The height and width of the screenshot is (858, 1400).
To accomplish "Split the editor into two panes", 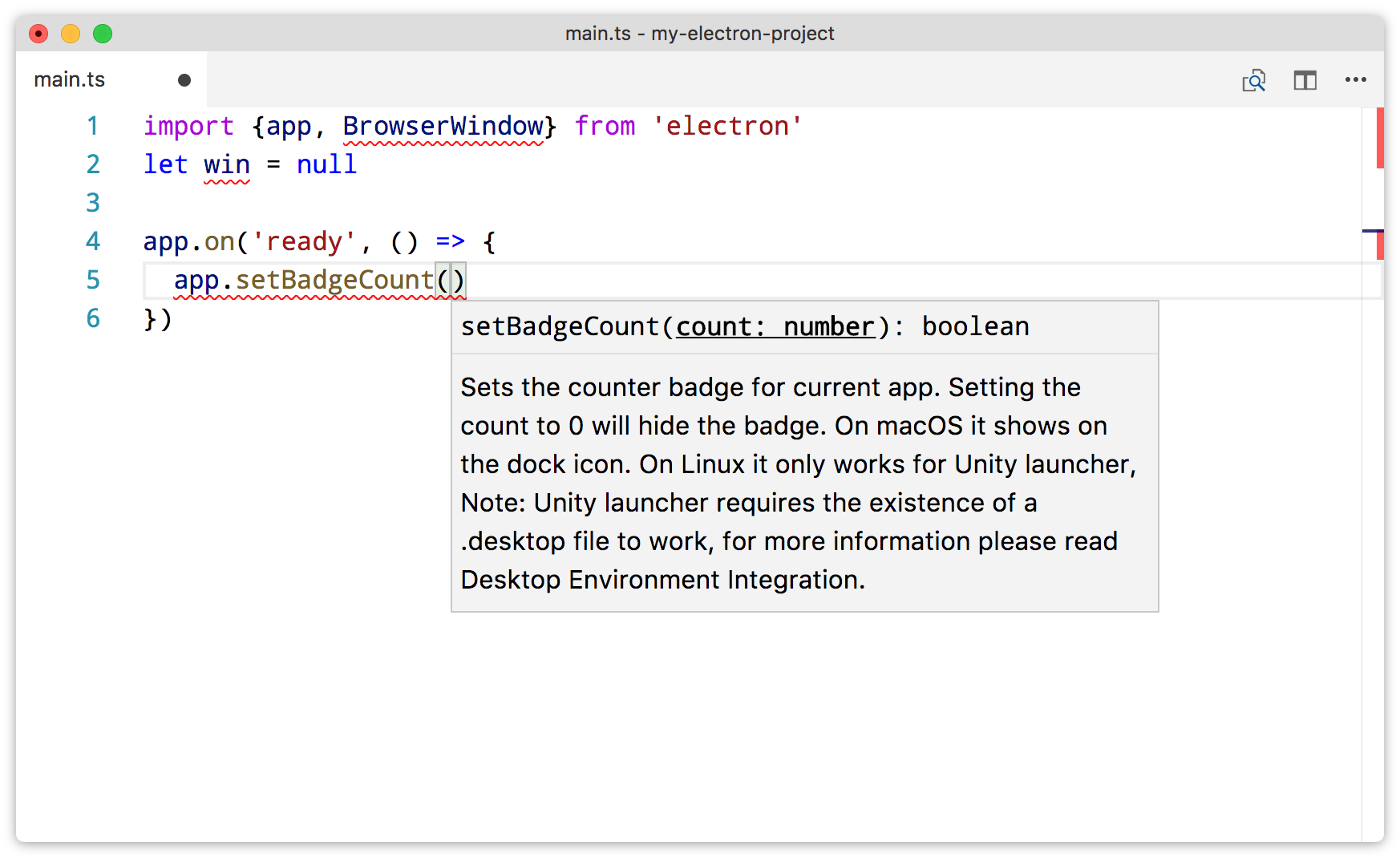I will tap(1305, 79).
